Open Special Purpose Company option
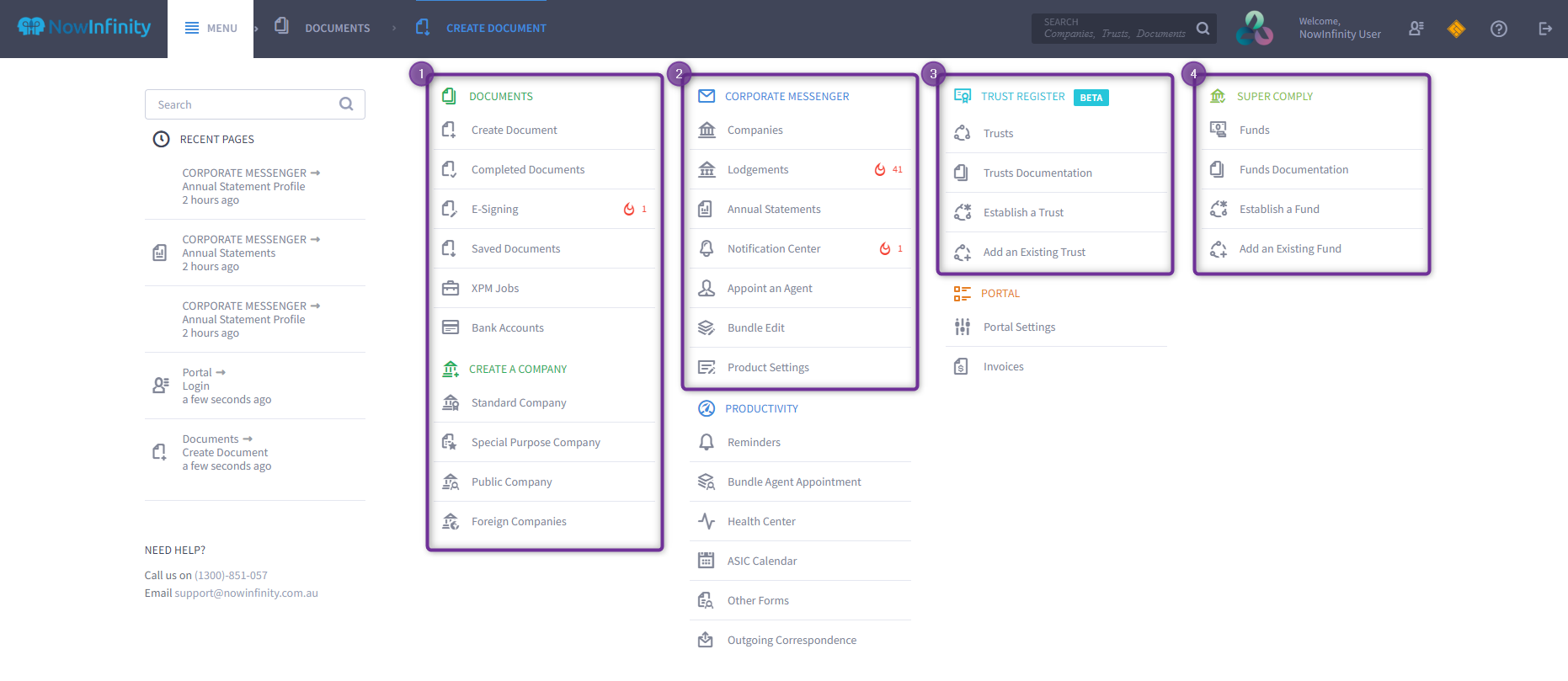This screenshot has width=1568, height=681. coord(536,443)
